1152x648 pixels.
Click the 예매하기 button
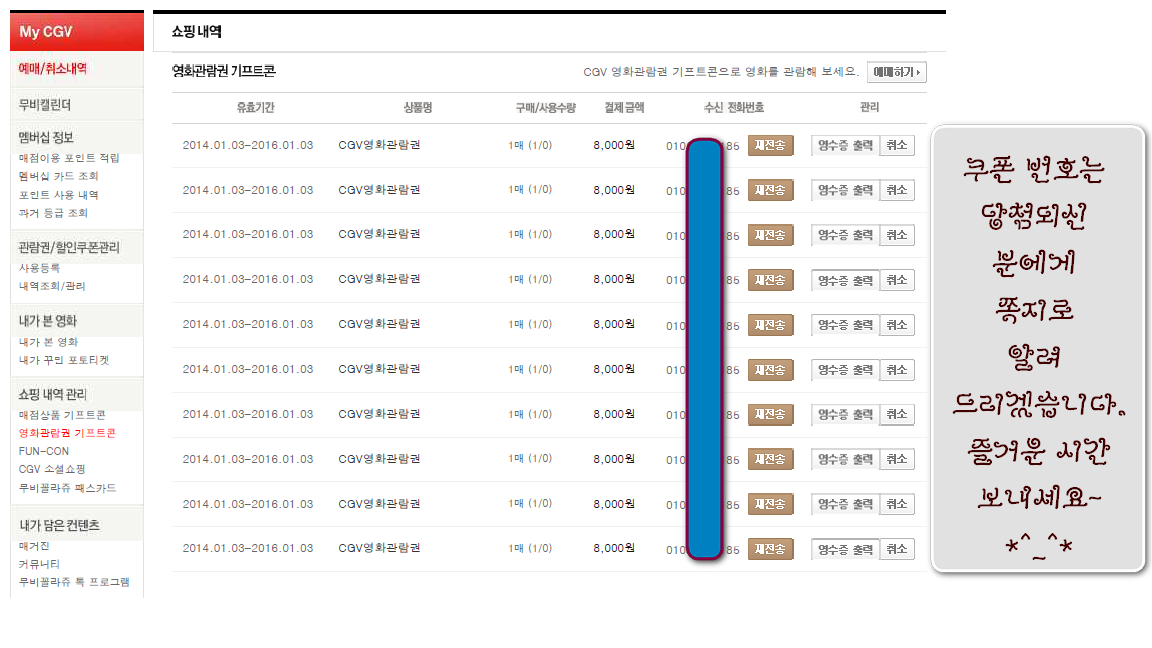(x=896, y=72)
